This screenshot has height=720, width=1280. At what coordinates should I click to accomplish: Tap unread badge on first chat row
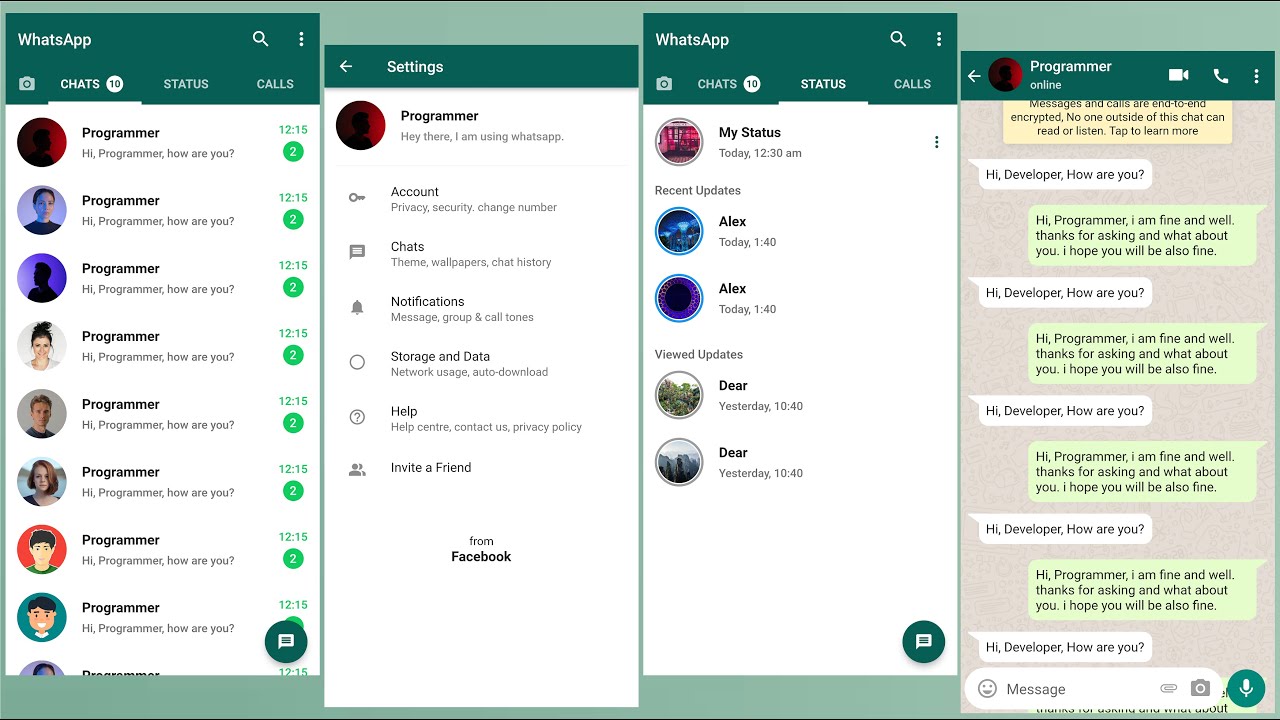[x=293, y=152]
